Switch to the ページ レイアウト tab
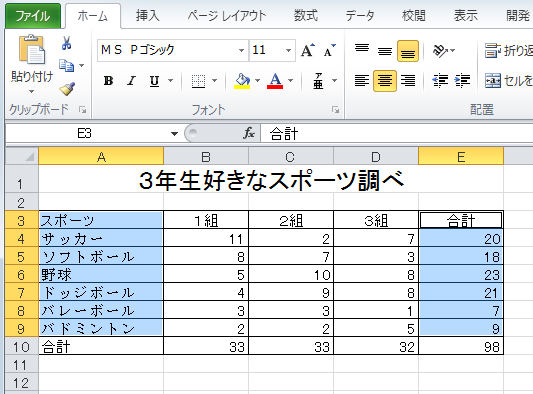Viewport: 533px width, 394px height. 227,16
